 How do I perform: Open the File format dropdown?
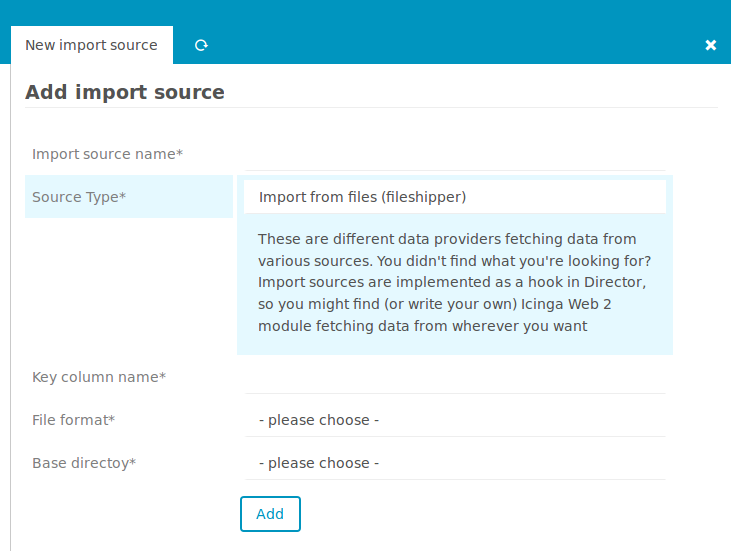pyautogui.click(x=455, y=420)
